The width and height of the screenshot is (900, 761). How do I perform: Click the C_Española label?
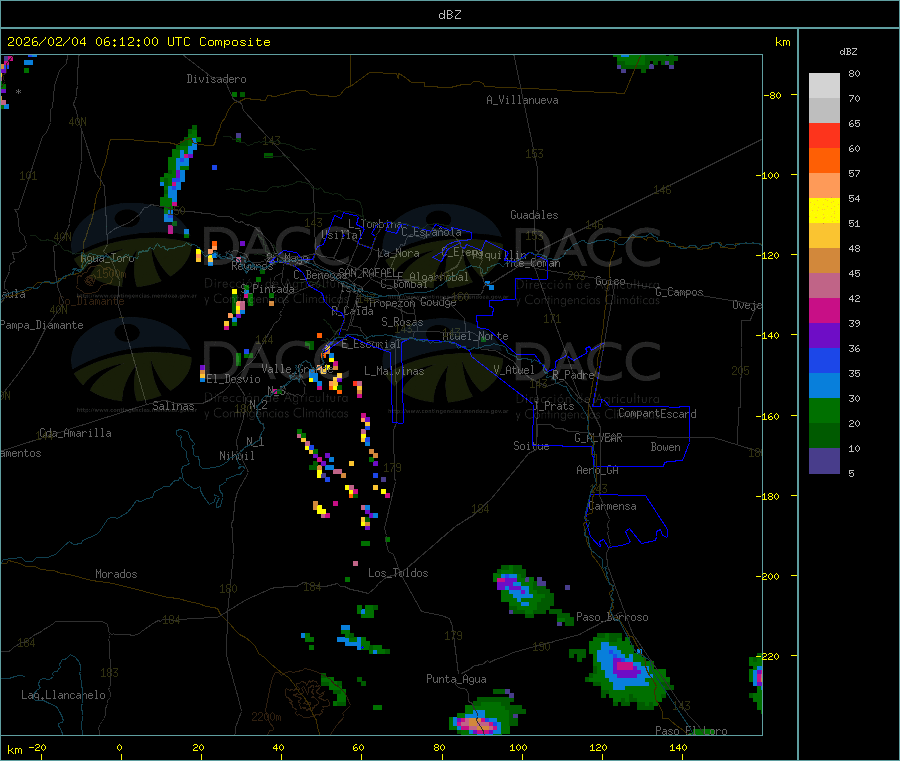pyautogui.click(x=432, y=232)
